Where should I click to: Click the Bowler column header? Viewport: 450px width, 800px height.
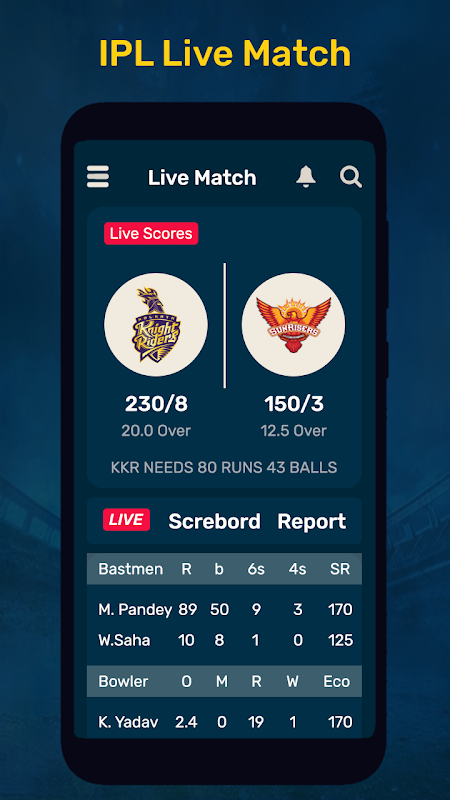(123, 681)
